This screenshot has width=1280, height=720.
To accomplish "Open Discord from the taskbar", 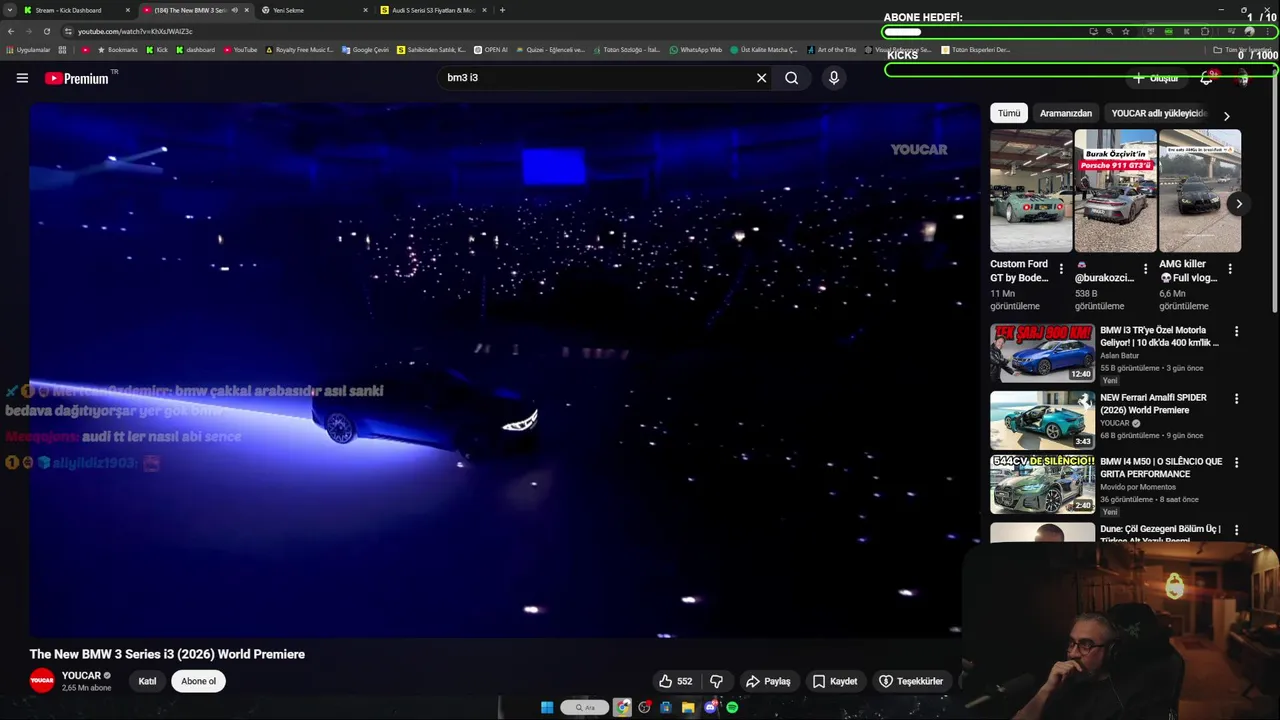I will (x=710, y=707).
